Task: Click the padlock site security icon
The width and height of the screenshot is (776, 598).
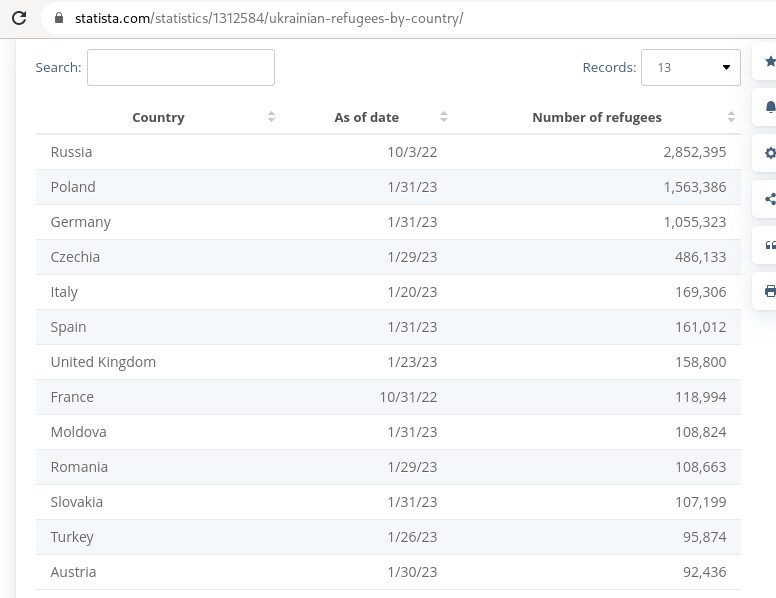Action: 57,18
